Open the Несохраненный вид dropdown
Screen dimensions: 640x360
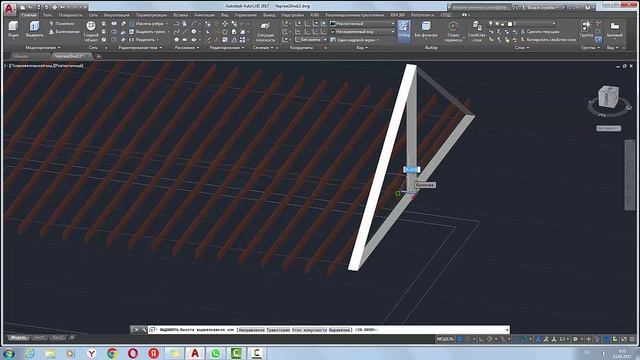[362, 31]
